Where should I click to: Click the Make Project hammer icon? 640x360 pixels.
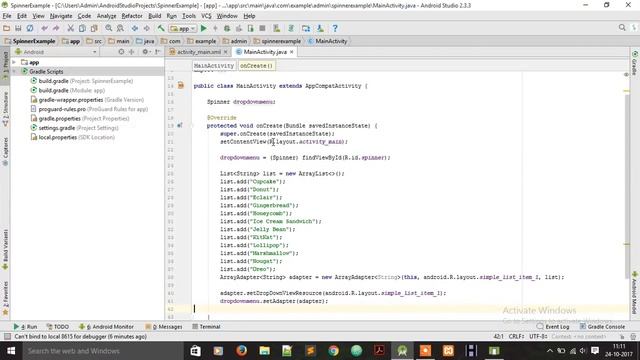[161, 28]
